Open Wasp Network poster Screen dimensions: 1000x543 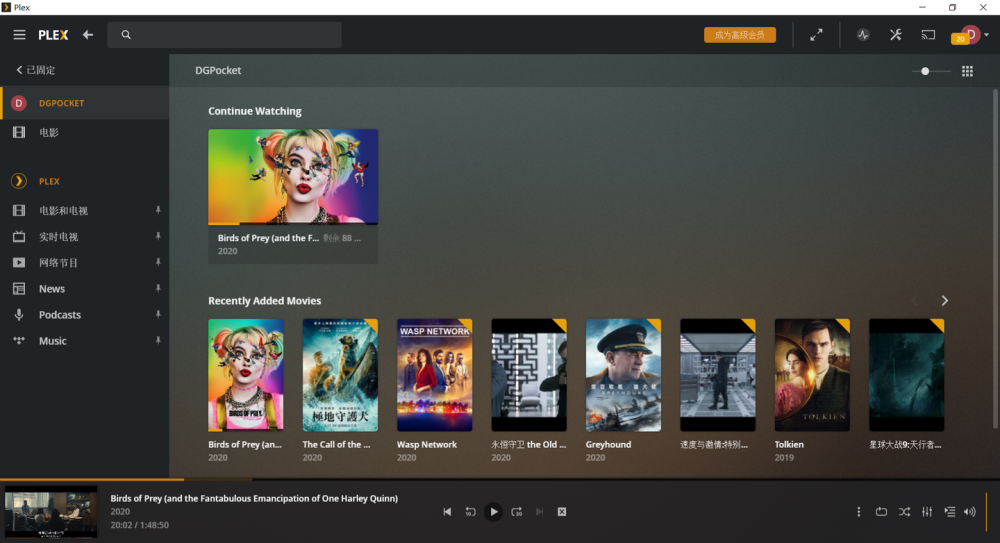pos(434,375)
